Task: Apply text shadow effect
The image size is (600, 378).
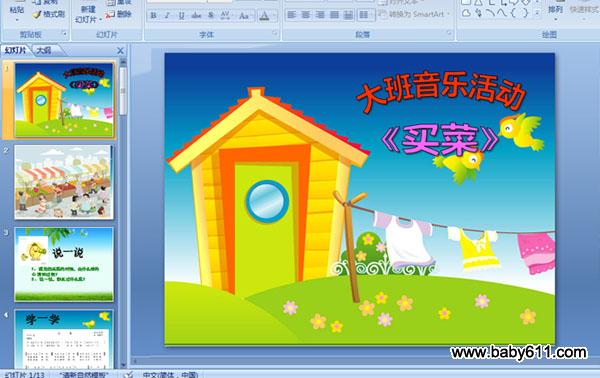Action: (211, 16)
